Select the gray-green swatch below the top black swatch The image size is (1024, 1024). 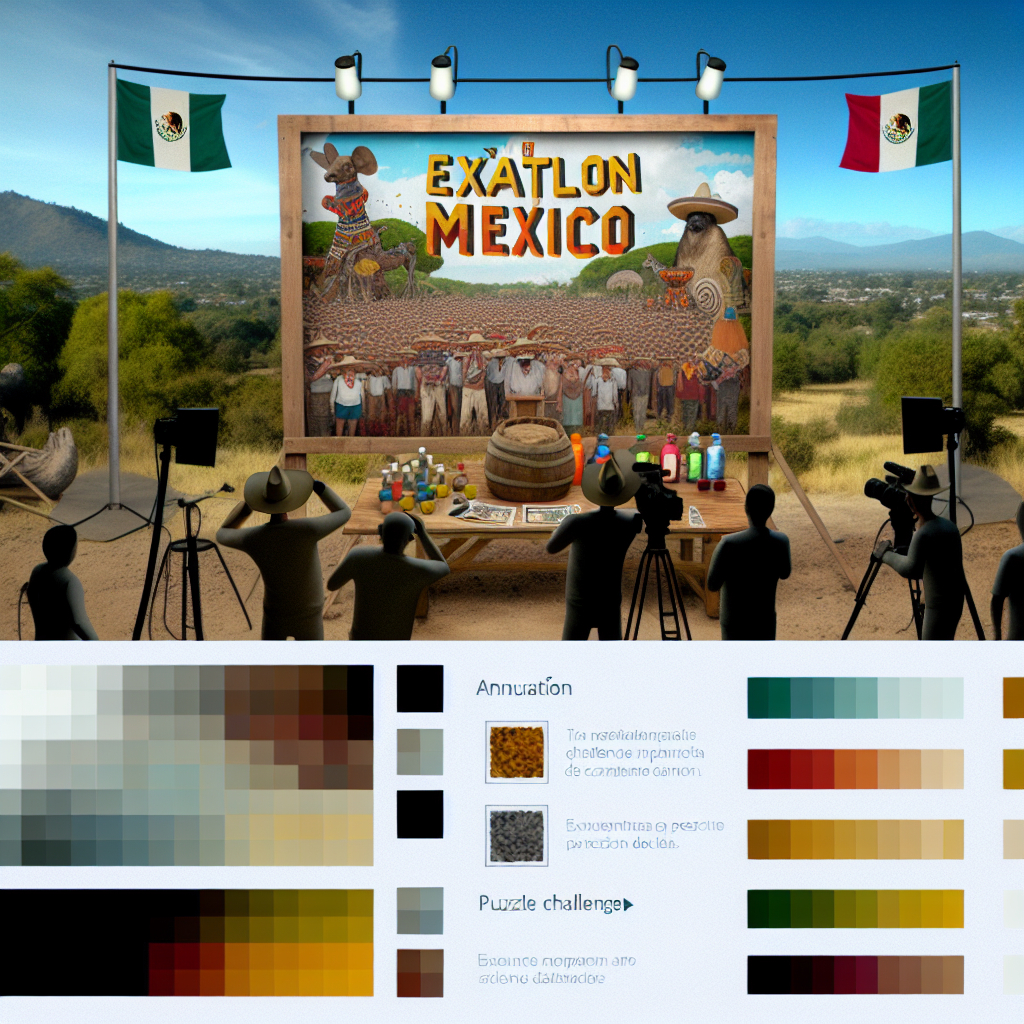(420, 752)
